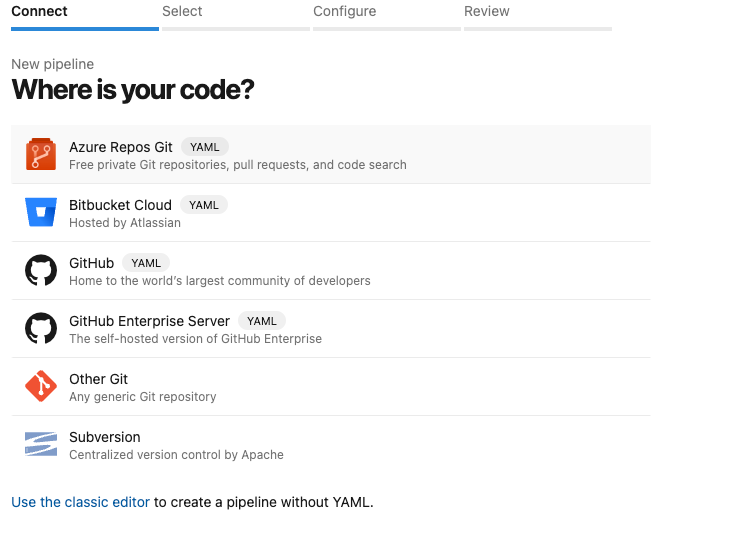
Task: Click 'Hosted by Atlassian' description
Action: click(x=125, y=223)
